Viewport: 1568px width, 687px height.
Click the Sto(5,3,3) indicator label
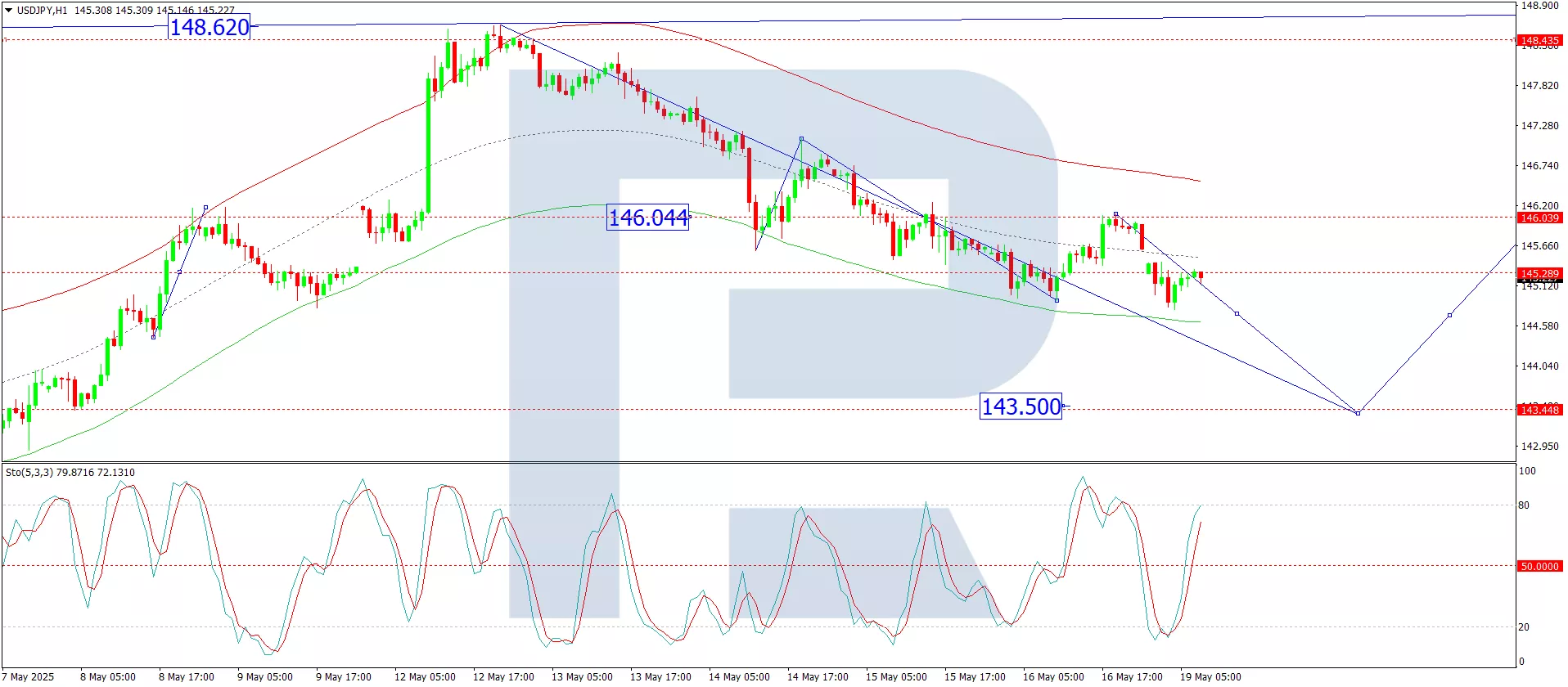[x=70, y=473]
